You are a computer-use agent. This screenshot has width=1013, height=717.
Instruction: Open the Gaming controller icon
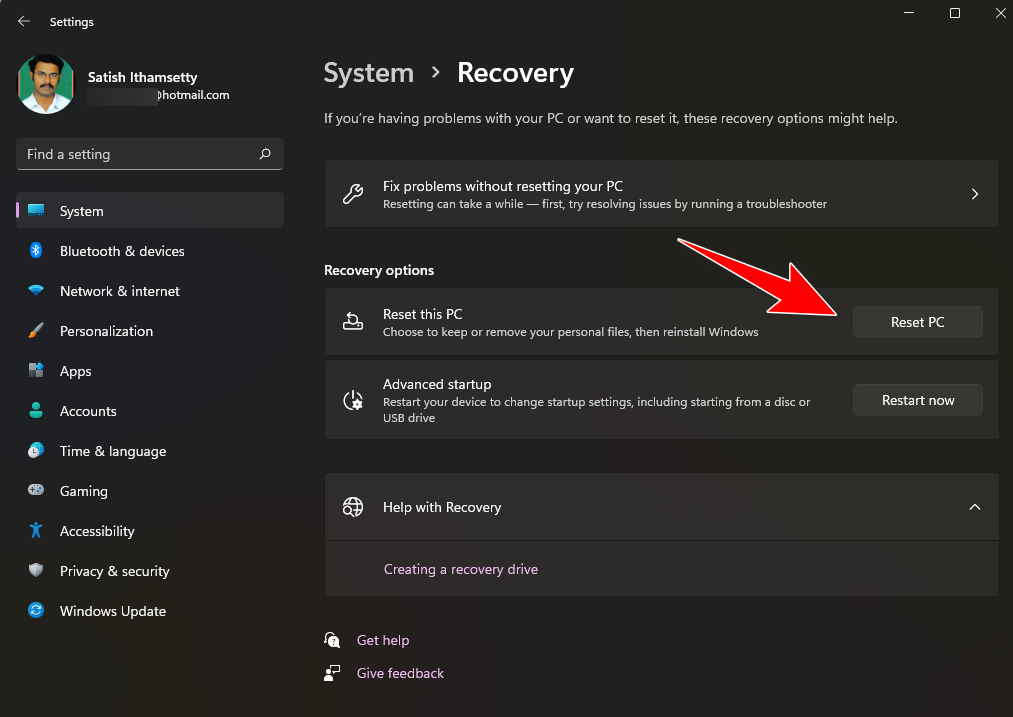click(x=36, y=490)
